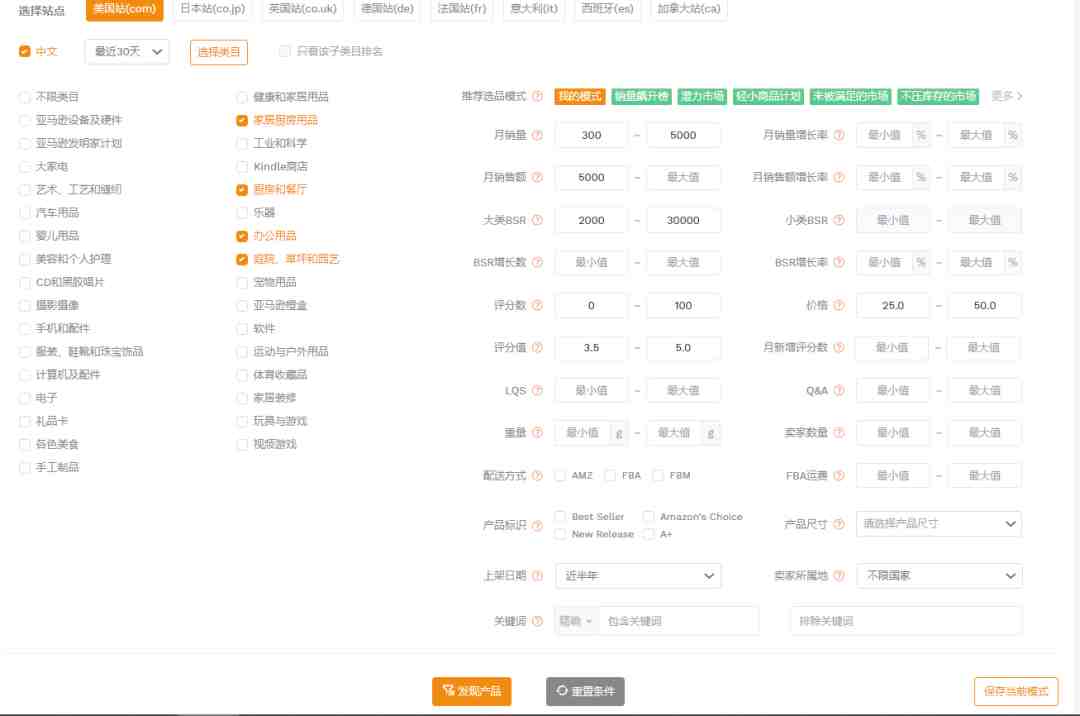
Task: Enable the Best Seller badge checkbox
Action: pyautogui.click(x=560, y=516)
